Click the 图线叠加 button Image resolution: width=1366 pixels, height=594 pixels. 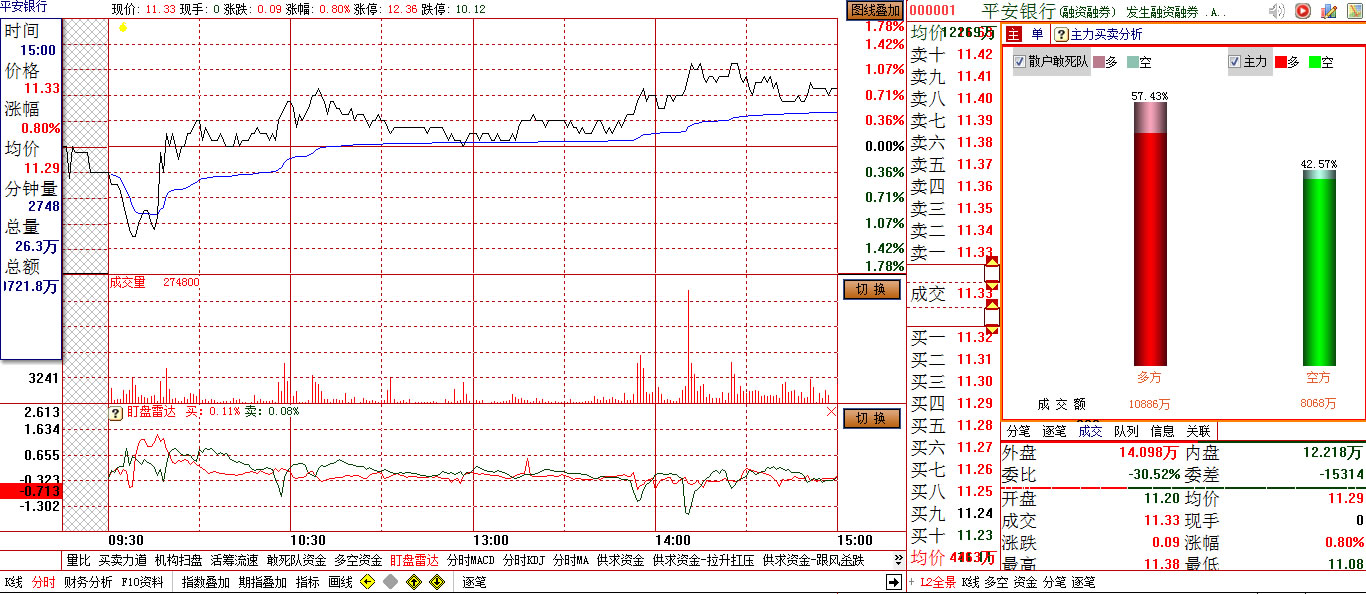(875, 10)
